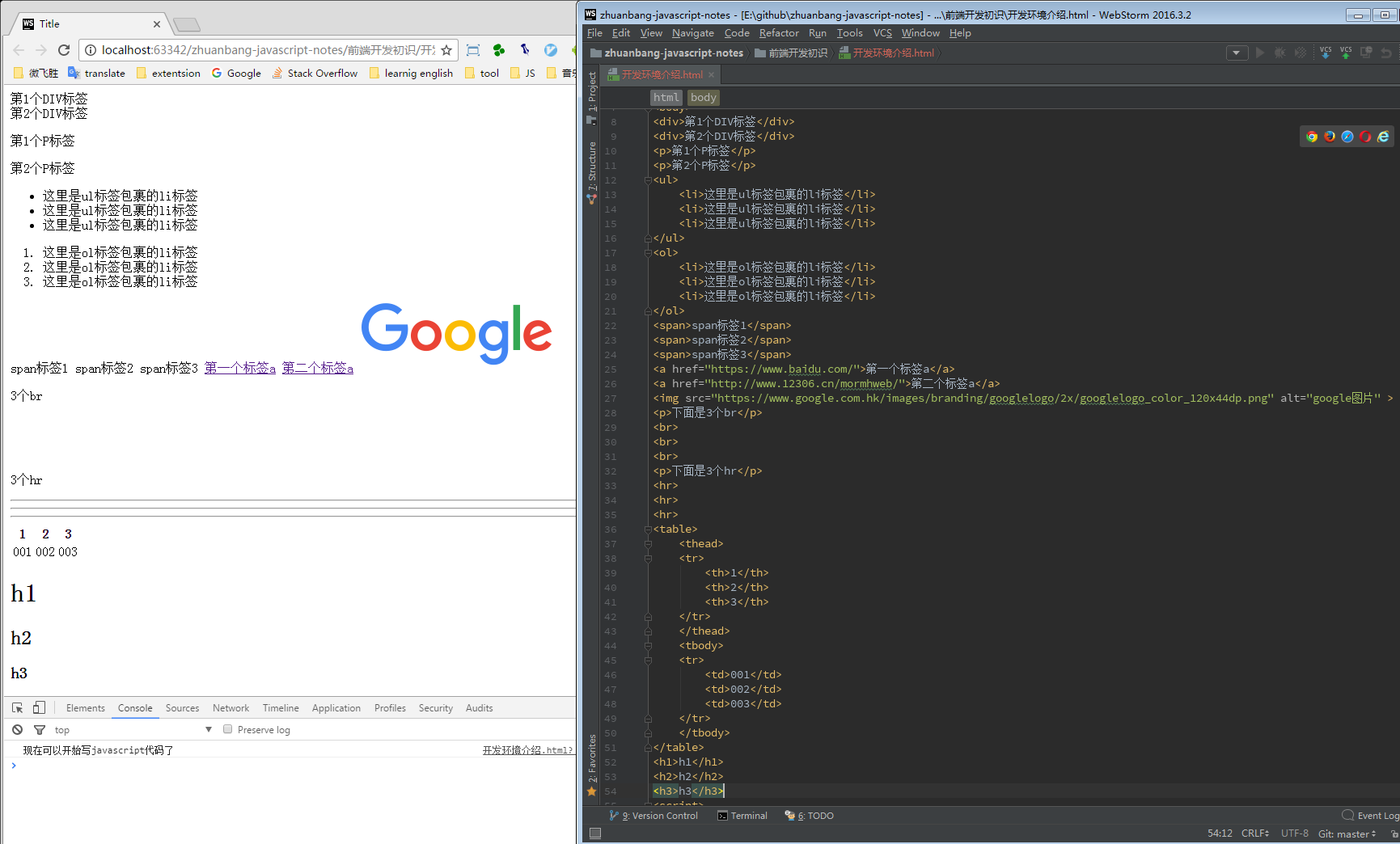Viewport: 1400px width, 844px height.
Task: Expand the console input prompt arrow
Action: 14,766
